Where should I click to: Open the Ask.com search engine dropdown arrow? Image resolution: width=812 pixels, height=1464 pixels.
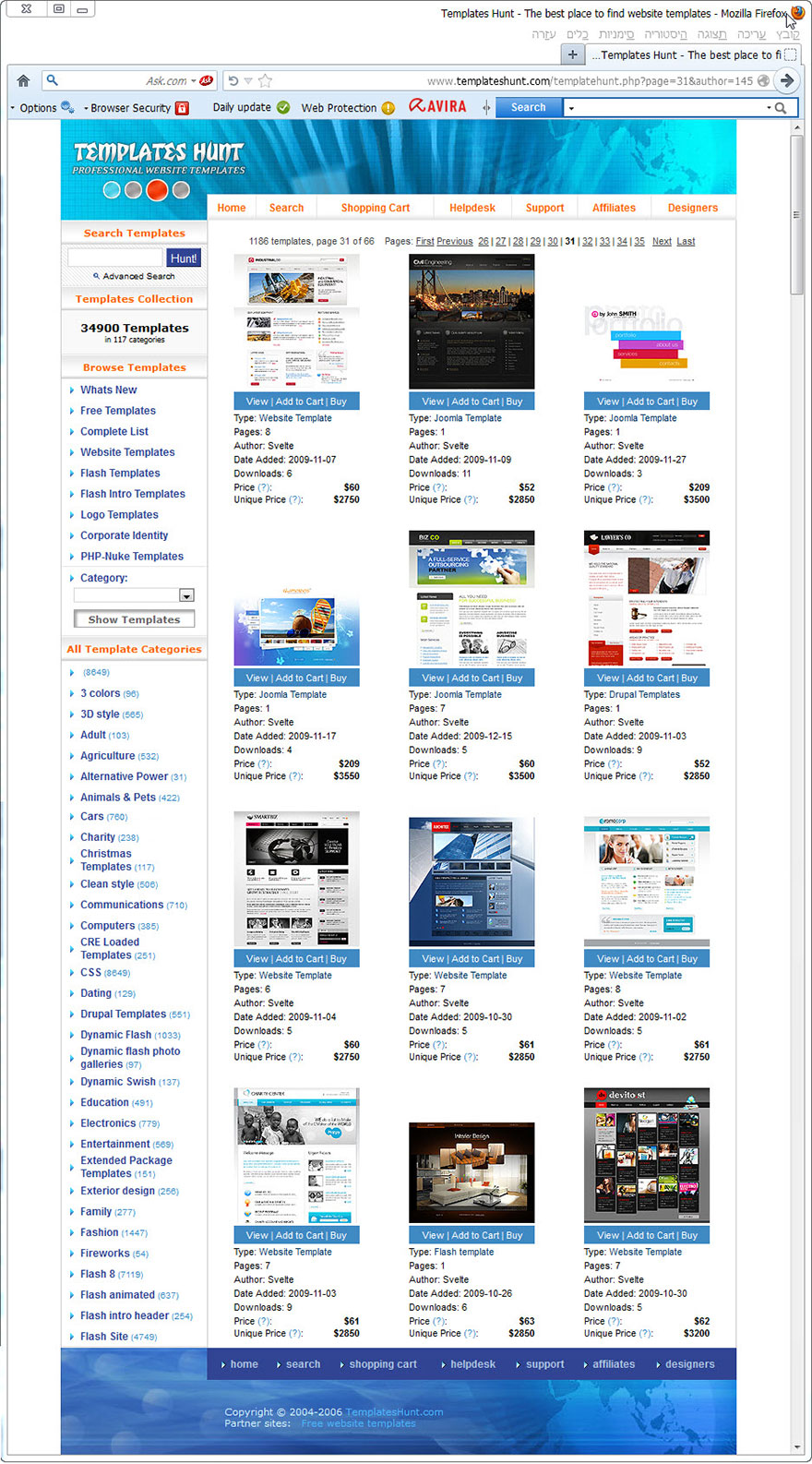point(193,81)
